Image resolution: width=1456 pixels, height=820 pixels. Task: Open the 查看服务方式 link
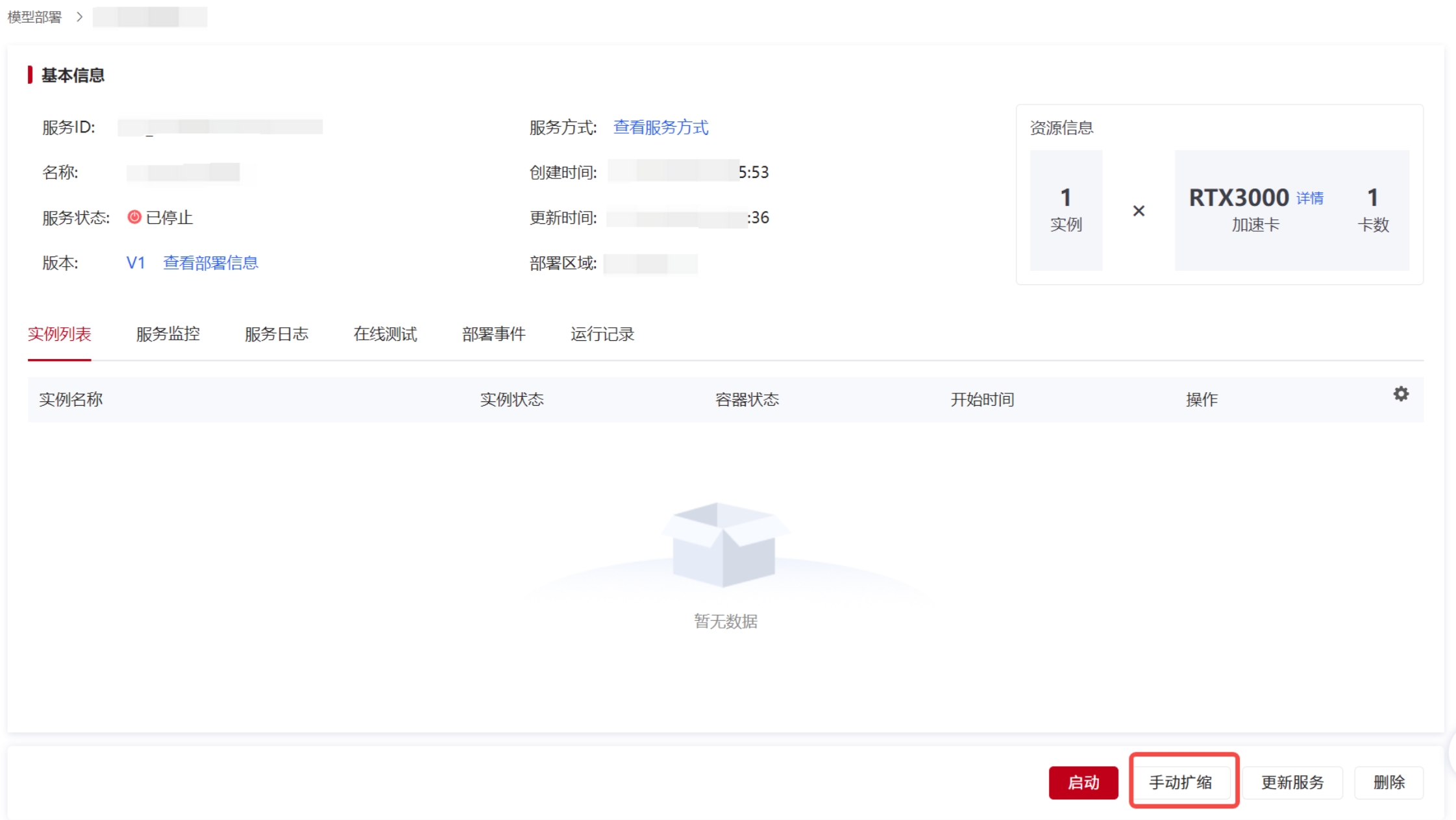[660, 127]
